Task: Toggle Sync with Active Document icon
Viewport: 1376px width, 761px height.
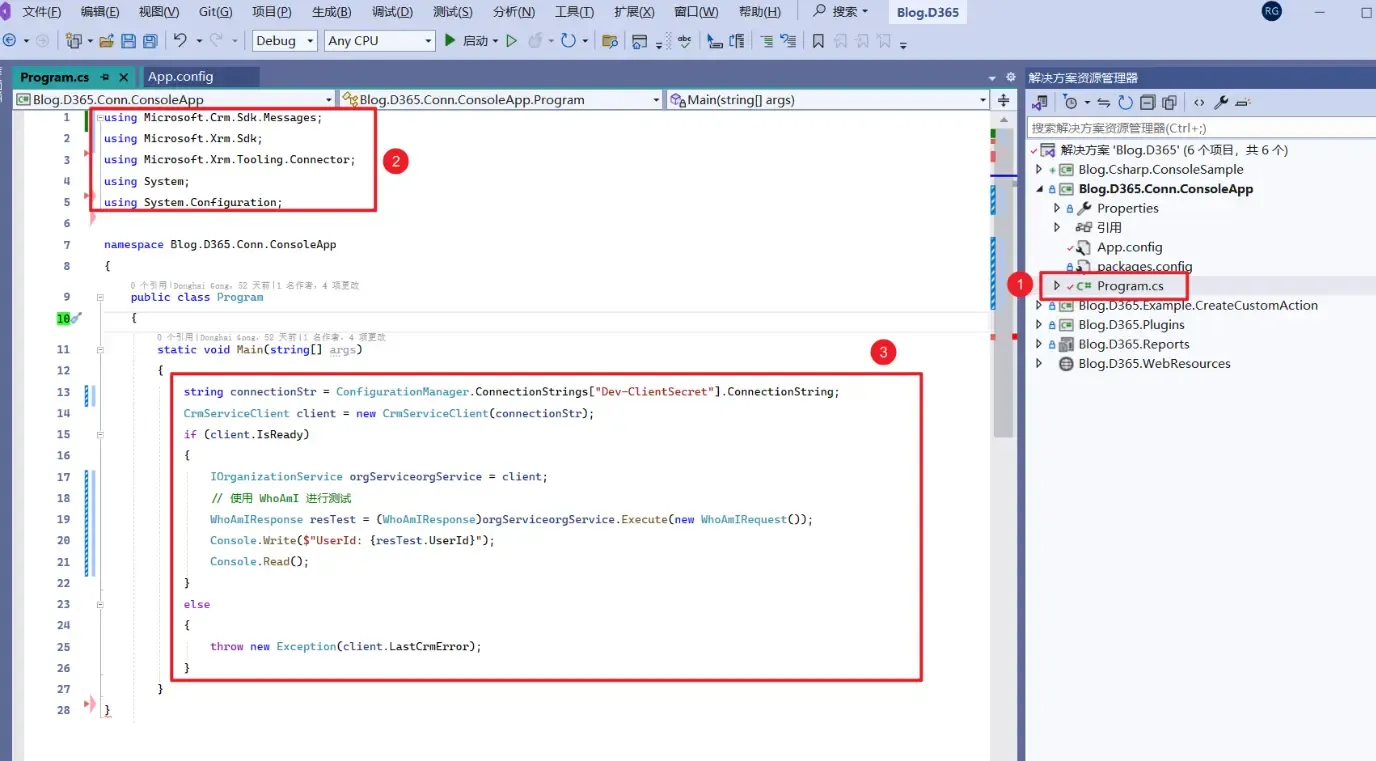Action: 1103,102
